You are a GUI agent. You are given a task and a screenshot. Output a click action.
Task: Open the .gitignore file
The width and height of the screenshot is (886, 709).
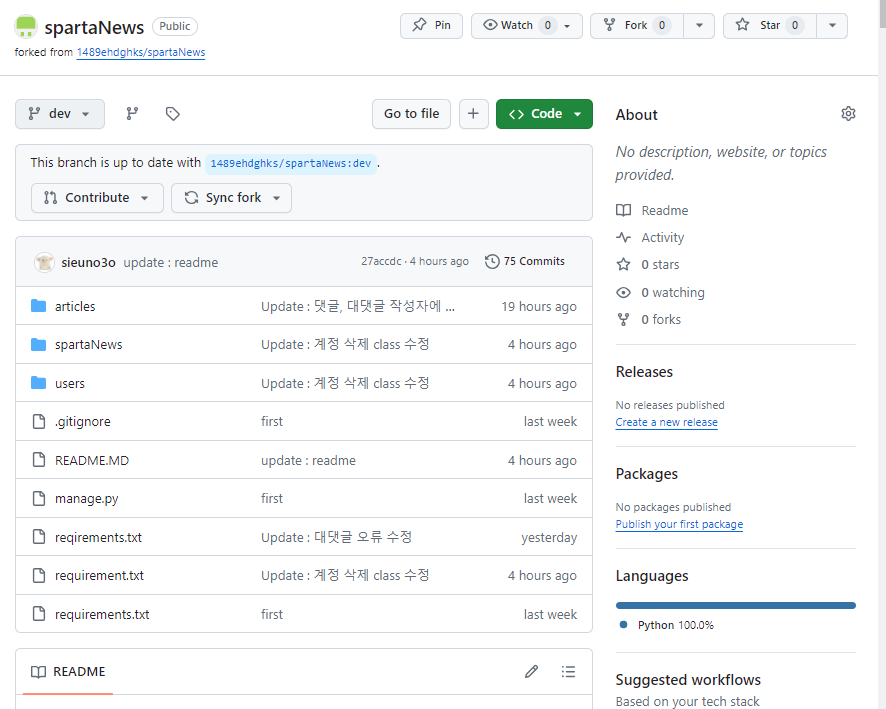(82, 421)
